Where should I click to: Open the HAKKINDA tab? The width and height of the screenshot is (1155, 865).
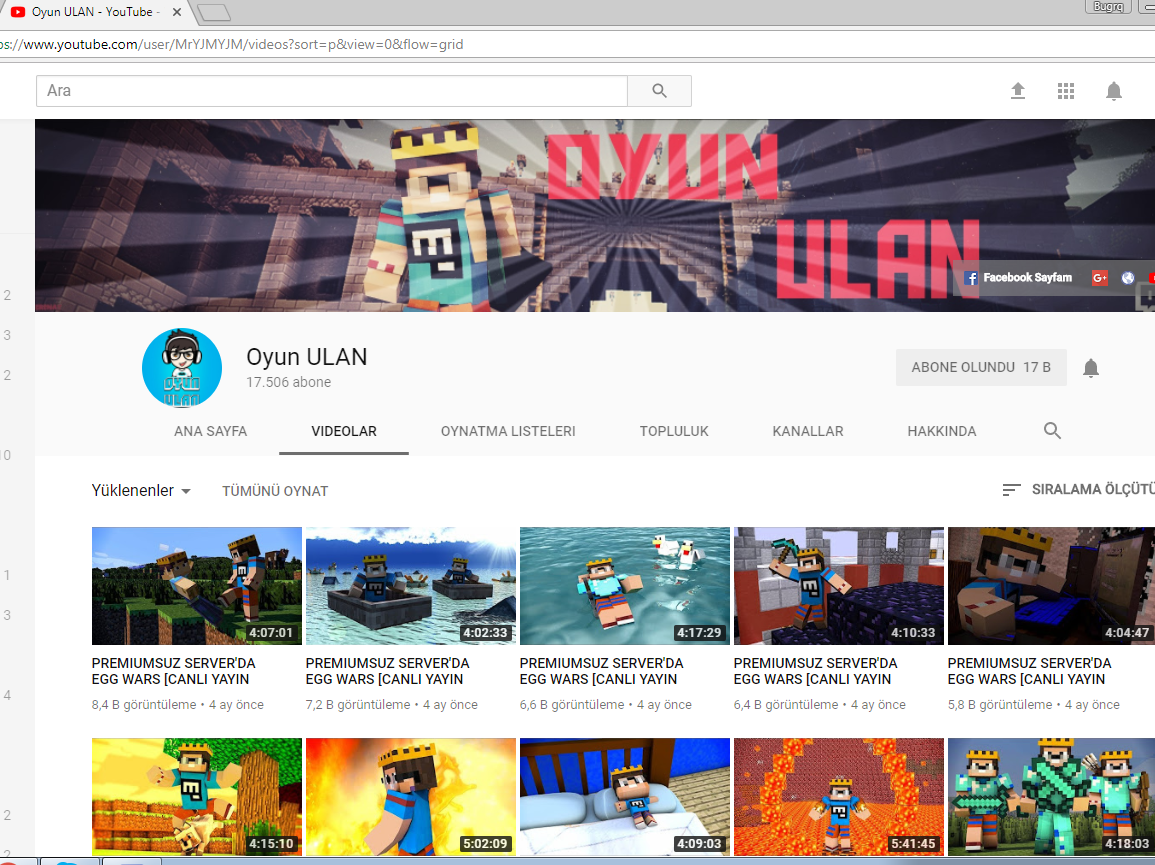coord(942,431)
